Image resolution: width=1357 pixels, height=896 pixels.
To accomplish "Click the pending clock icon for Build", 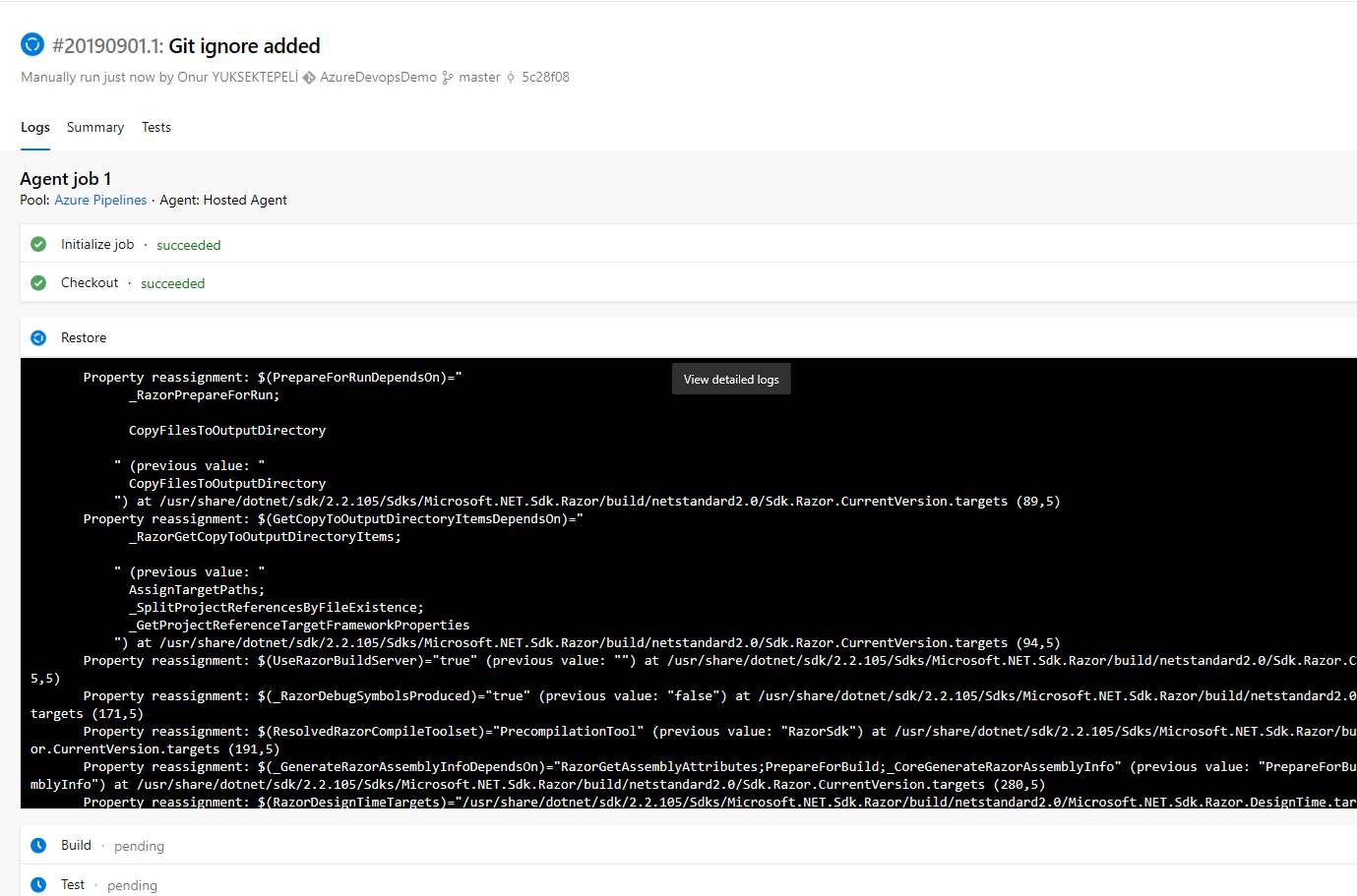I will (x=38, y=846).
